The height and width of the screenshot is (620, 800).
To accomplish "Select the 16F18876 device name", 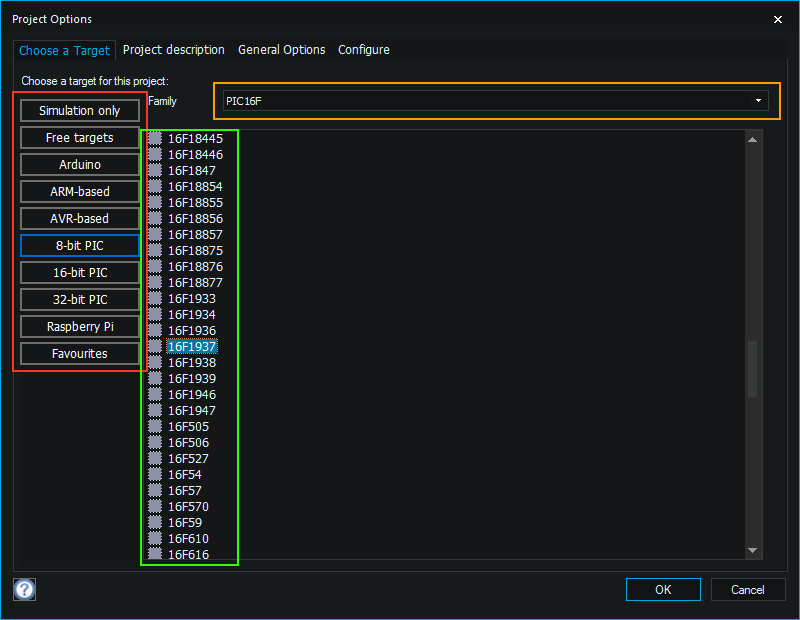I will click(x=195, y=266).
